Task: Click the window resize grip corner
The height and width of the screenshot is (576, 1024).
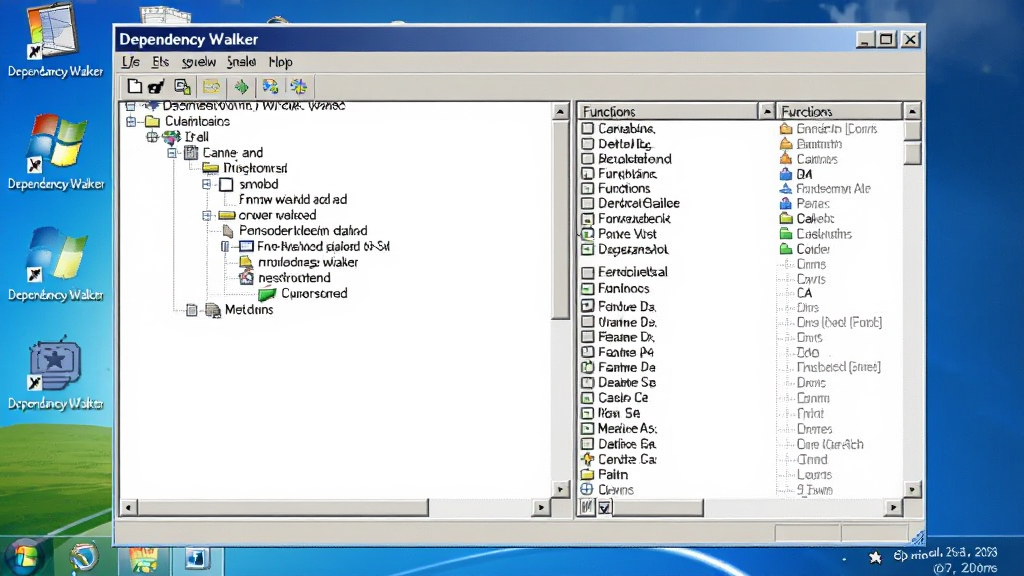Action: (x=917, y=537)
